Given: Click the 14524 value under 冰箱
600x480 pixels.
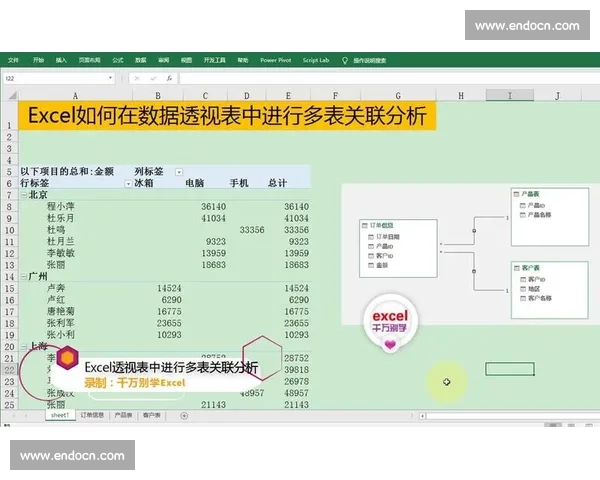Looking at the screenshot, I should [x=169, y=288].
